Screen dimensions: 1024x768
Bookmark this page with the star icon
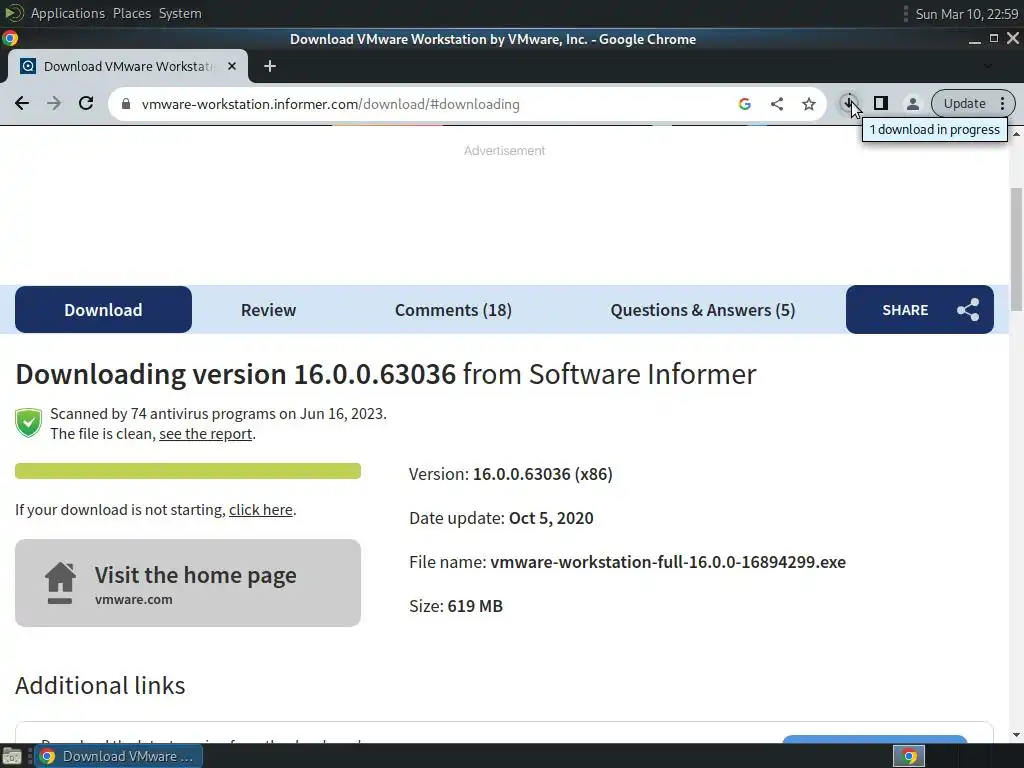(x=808, y=104)
